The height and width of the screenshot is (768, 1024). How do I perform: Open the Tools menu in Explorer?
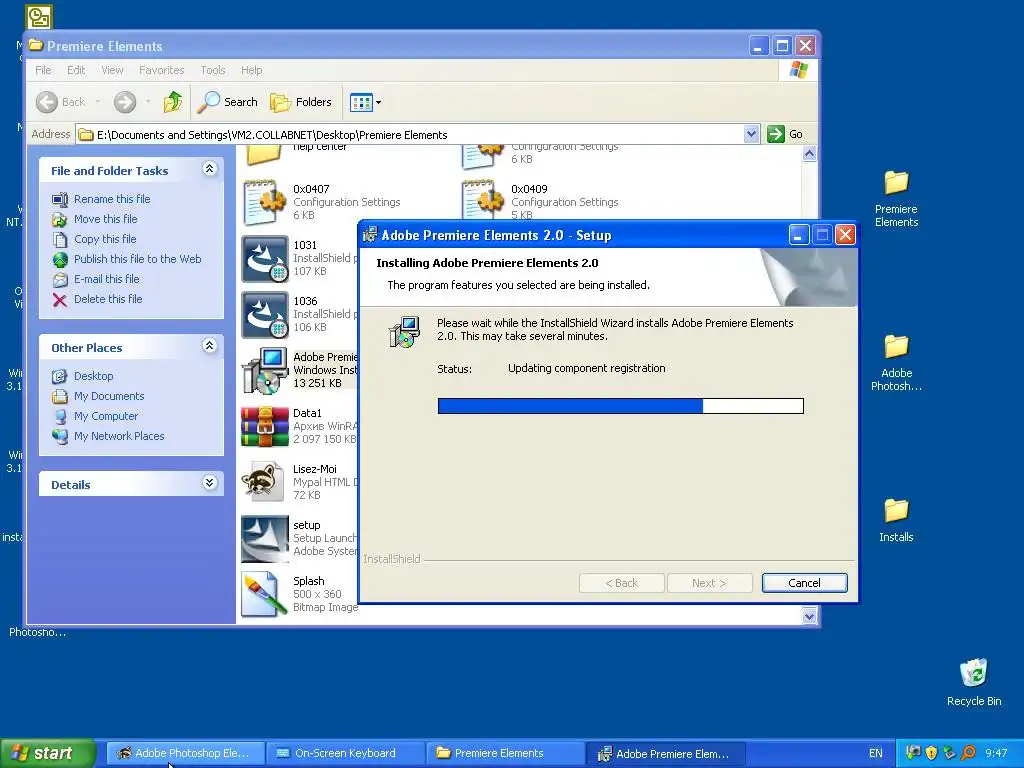[213, 70]
